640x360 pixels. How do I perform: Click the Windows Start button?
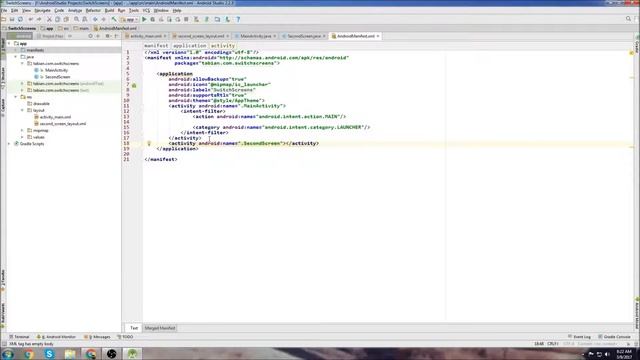[x=7, y=354]
